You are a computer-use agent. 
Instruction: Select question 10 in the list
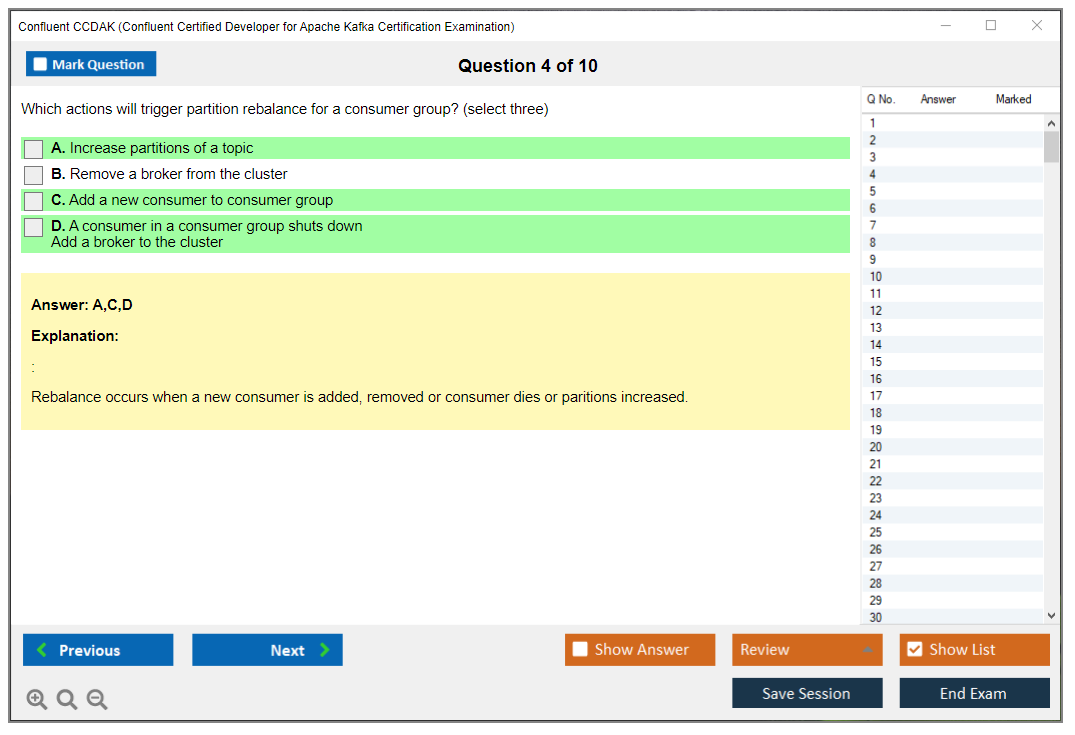pos(876,277)
